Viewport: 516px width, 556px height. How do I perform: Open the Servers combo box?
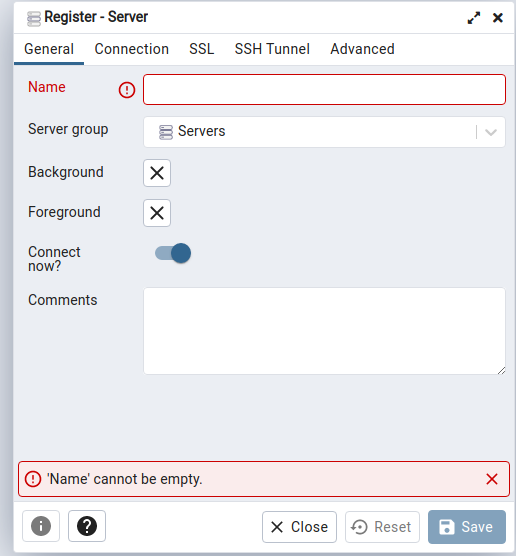[324, 132]
